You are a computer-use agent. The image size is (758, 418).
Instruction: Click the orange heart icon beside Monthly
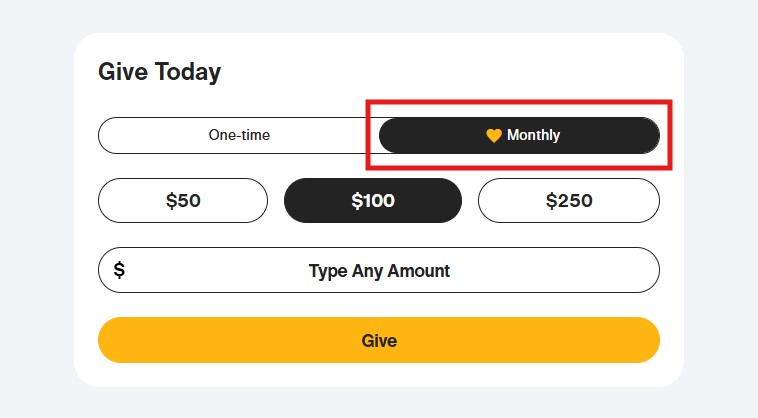493,136
